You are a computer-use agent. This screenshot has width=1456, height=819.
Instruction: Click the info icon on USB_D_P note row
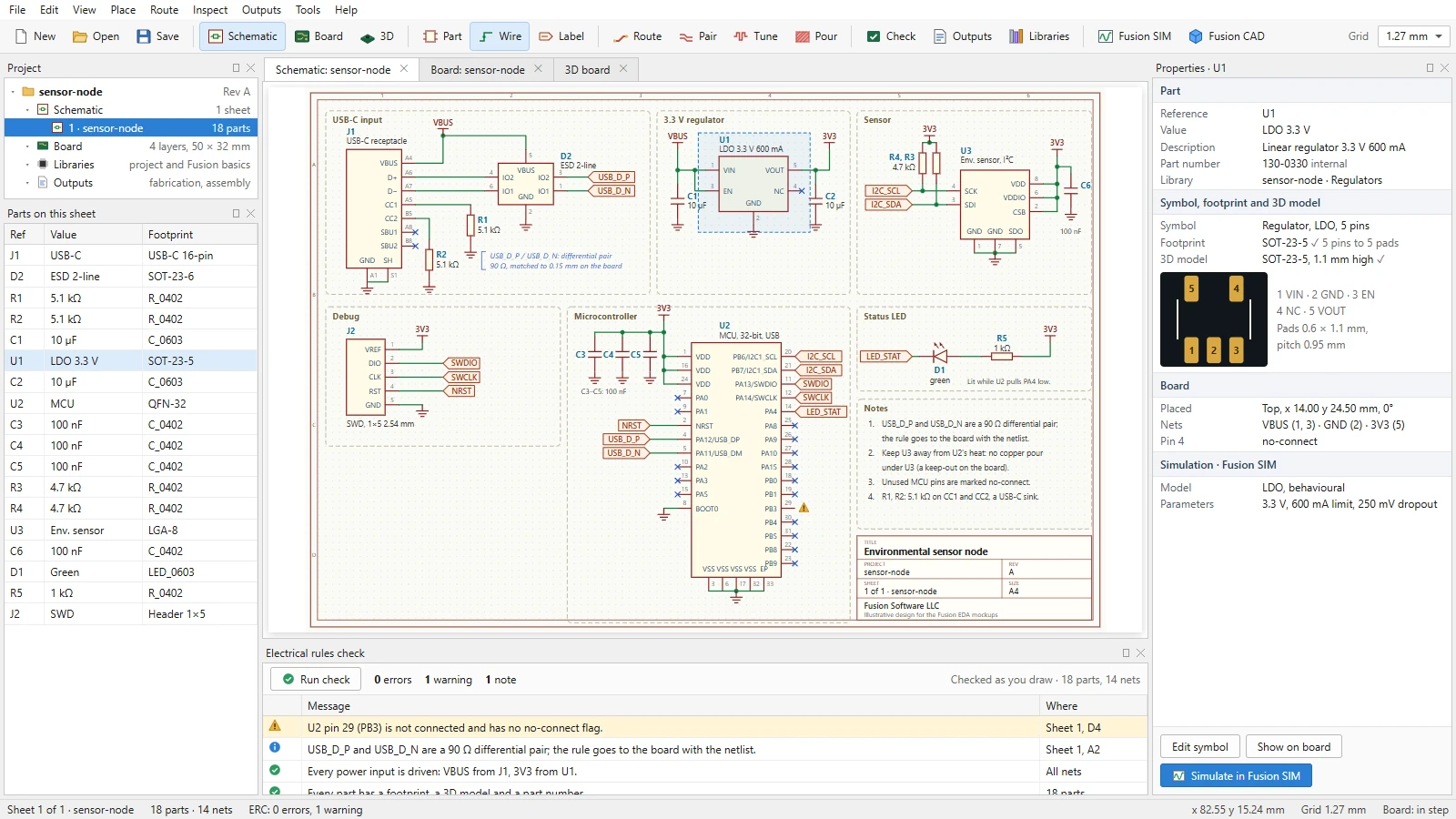(x=275, y=748)
